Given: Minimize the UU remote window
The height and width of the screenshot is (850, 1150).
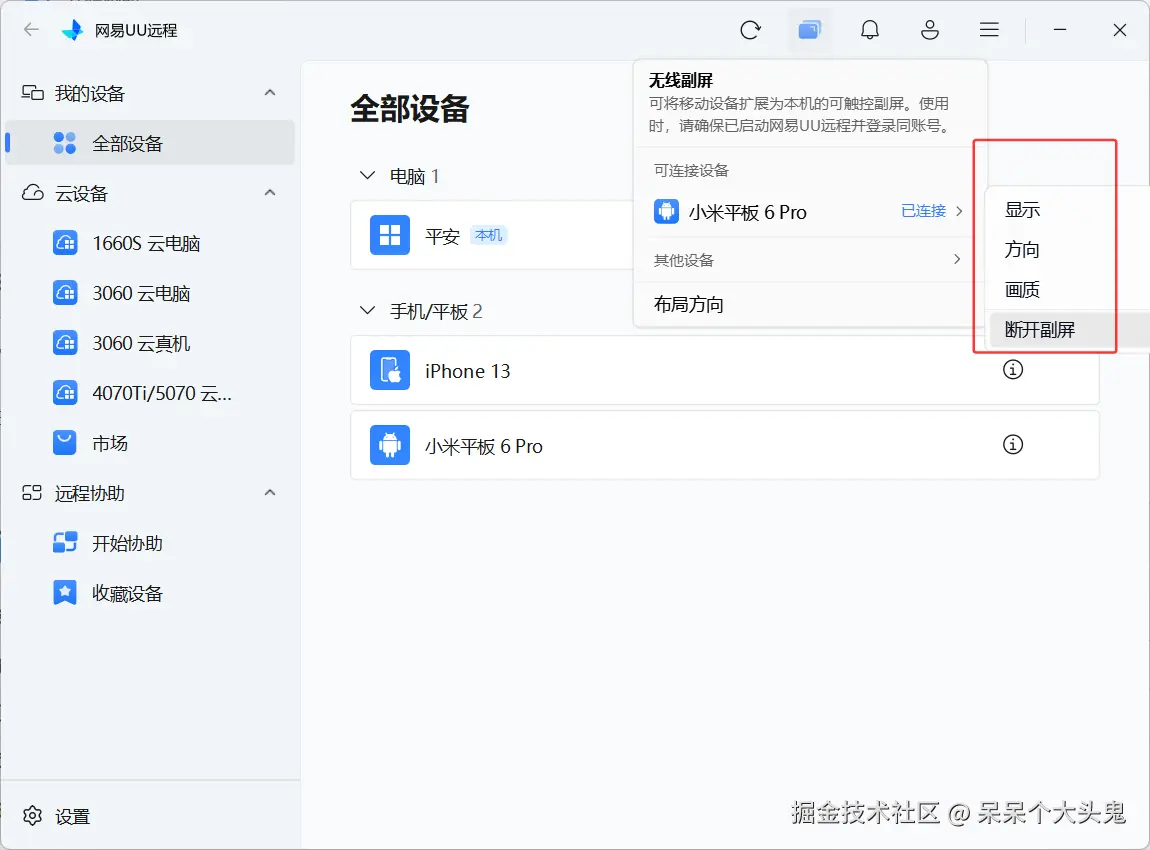Looking at the screenshot, I should (x=1060, y=30).
